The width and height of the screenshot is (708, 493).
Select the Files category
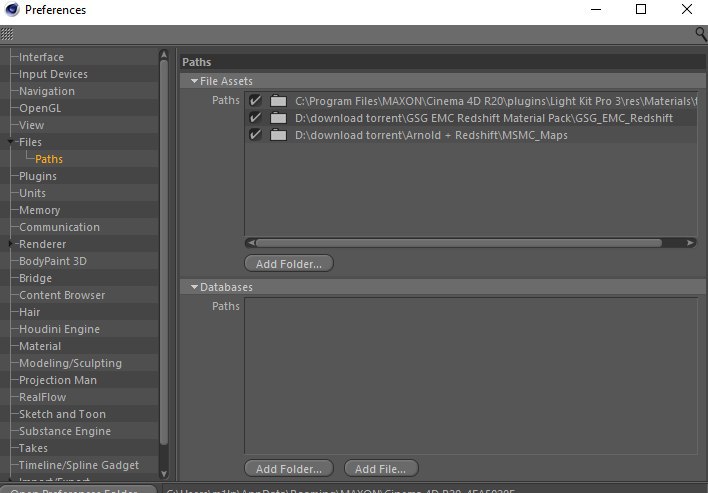tap(30, 142)
